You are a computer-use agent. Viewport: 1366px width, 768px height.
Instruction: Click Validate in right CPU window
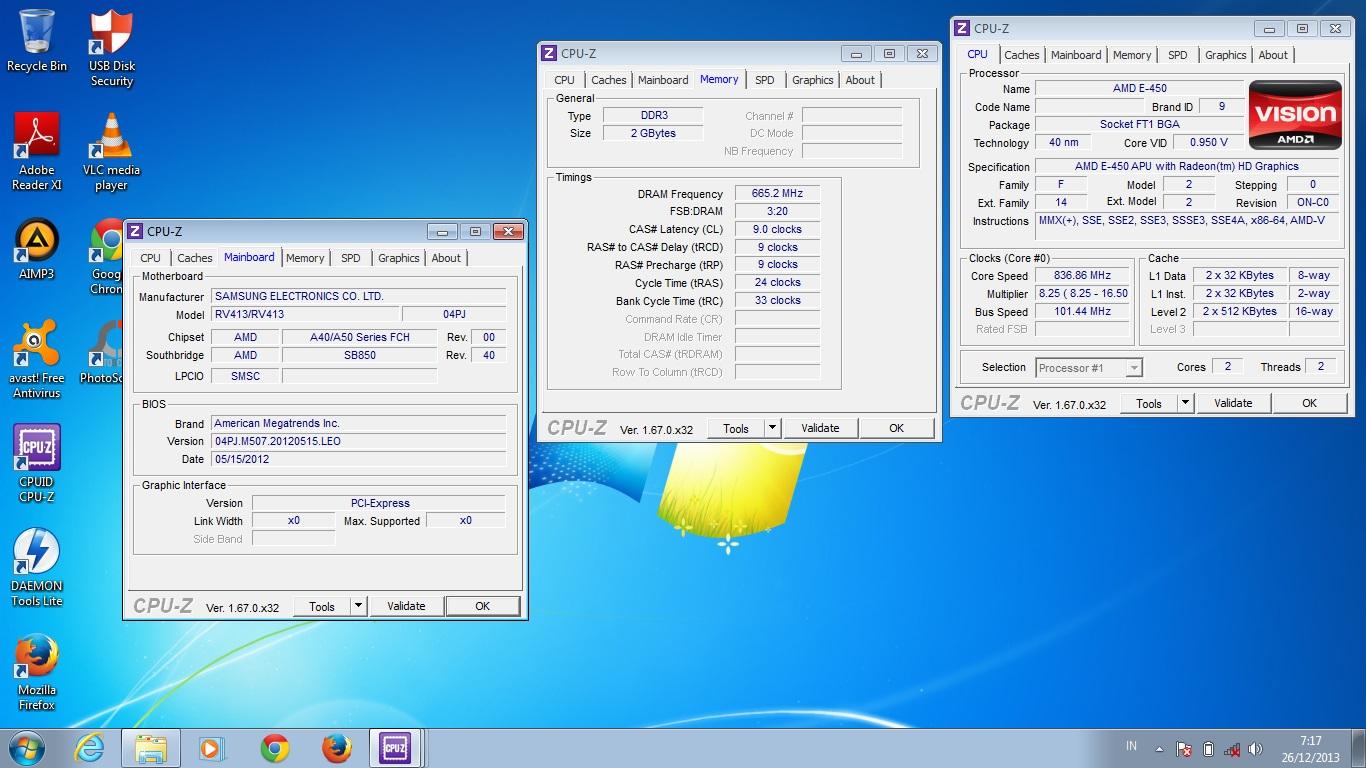(1233, 403)
